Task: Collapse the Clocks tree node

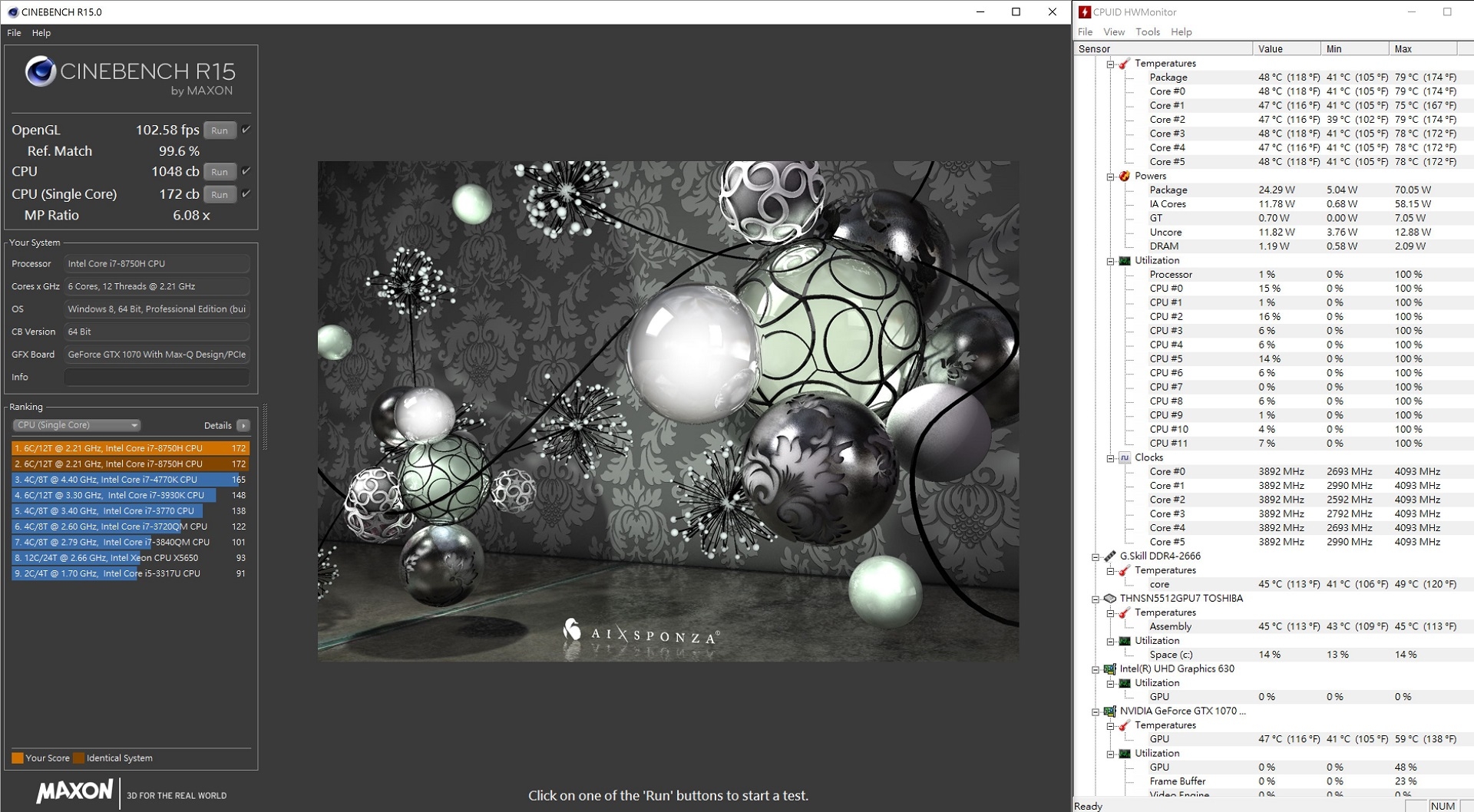Action: pos(1111,458)
